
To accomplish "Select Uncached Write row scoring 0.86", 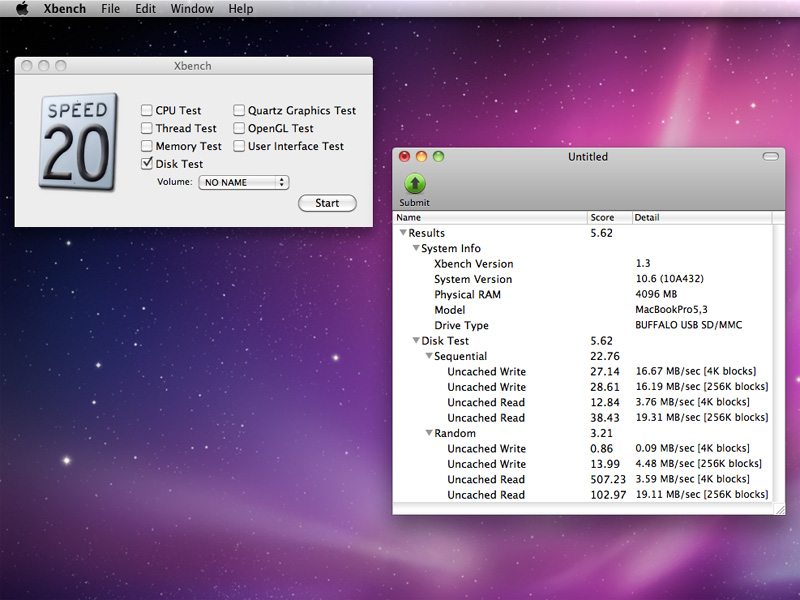I will pyautogui.click(x=583, y=448).
